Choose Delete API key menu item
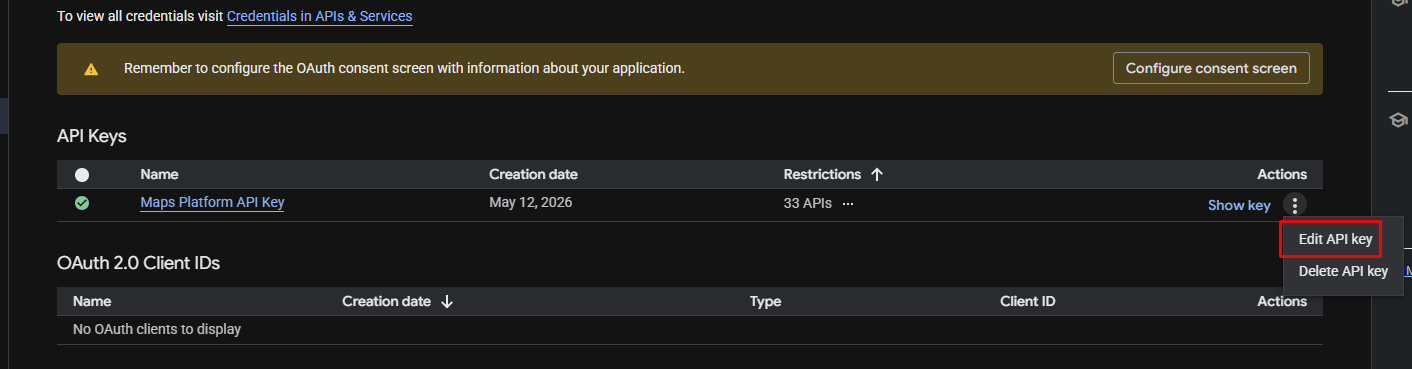Image resolution: width=1412 pixels, height=369 pixels. (1343, 271)
